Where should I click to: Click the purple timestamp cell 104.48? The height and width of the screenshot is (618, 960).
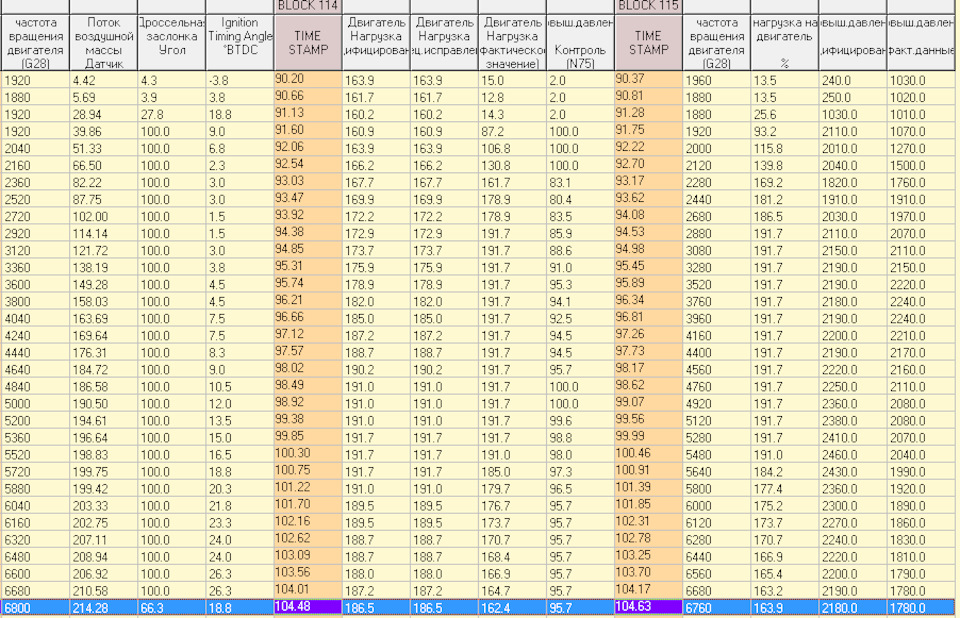click(308, 607)
